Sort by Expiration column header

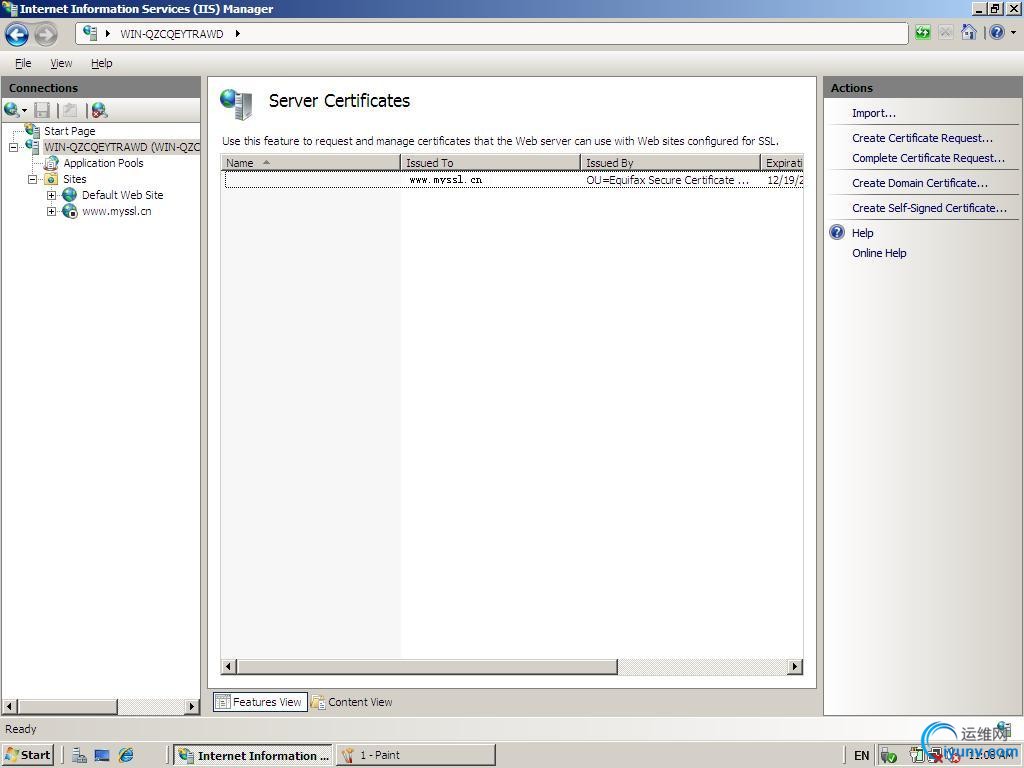click(782, 163)
